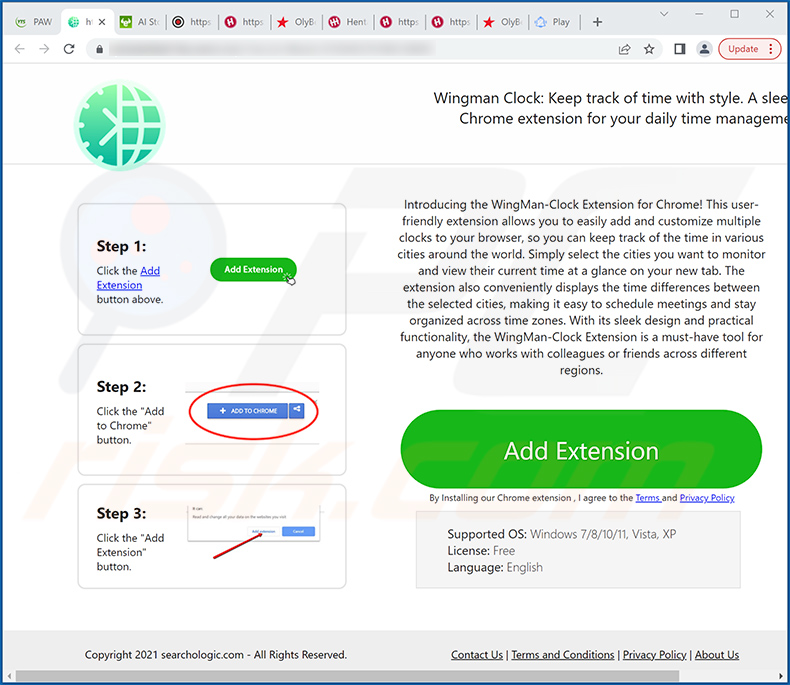Viewport: 790px width, 685px height.
Task: Click the share page icon in address bar
Action: pyautogui.click(x=624, y=49)
